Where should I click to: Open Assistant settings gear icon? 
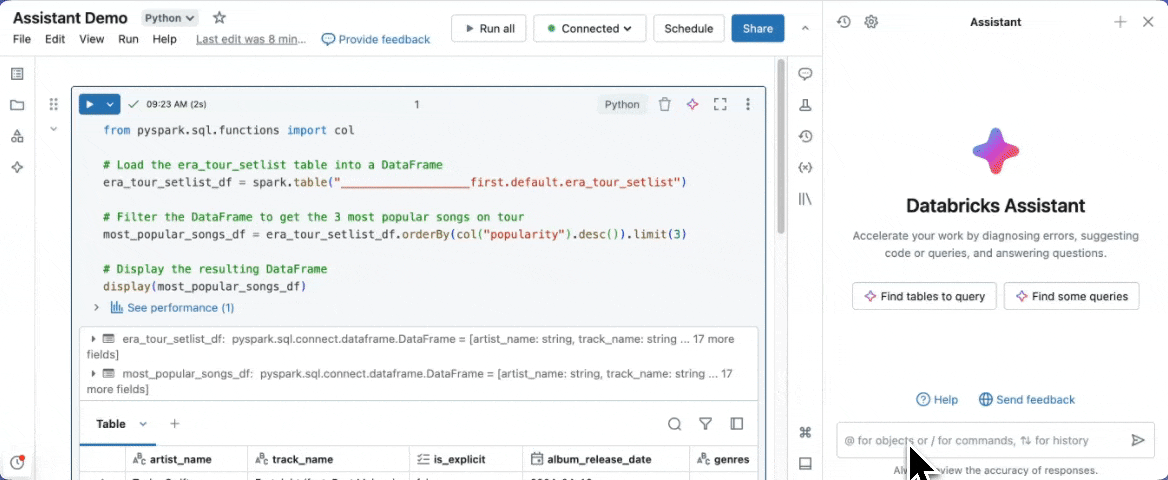(x=871, y=22)
